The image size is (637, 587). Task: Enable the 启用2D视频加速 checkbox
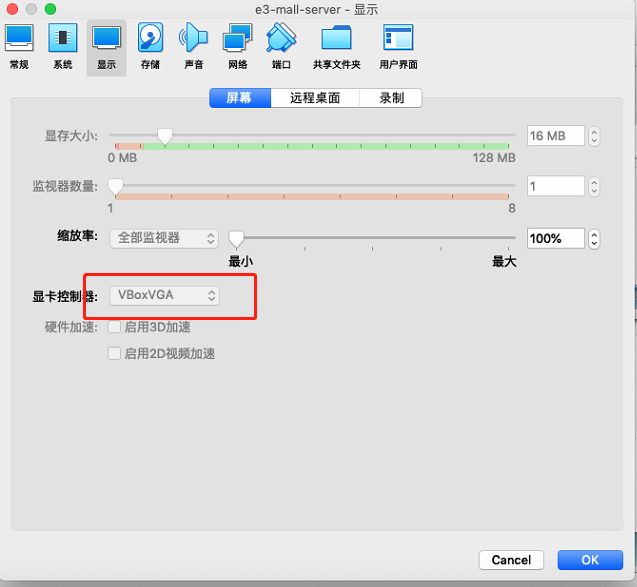[114, 353]
